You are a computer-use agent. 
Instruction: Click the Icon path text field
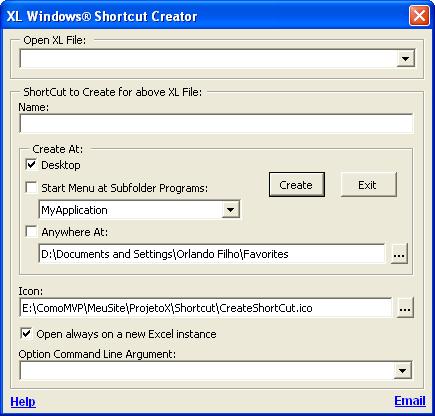coord(206,308)
